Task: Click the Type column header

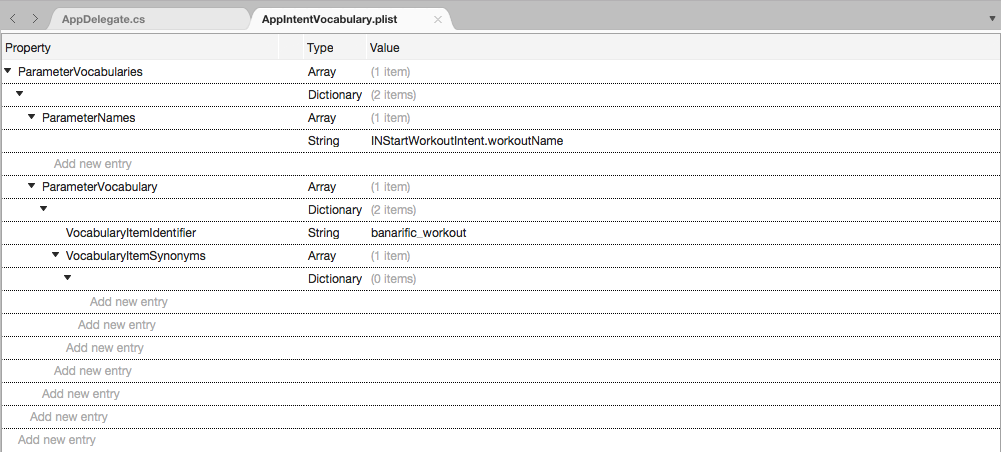Action: [320, 48]
